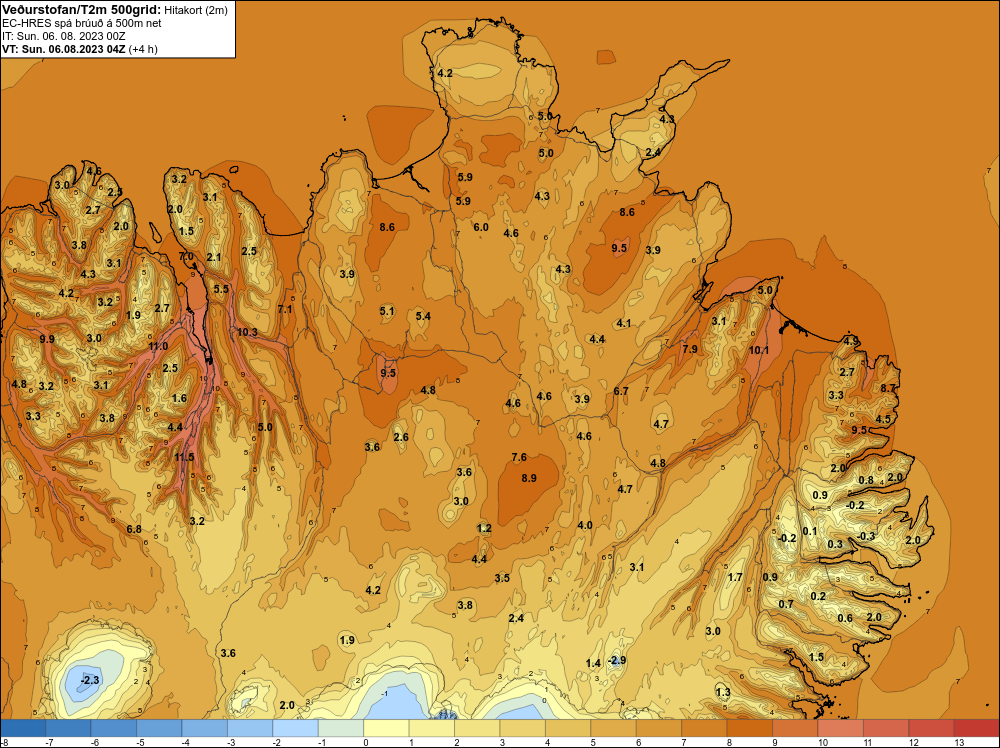Click the 6.0 temperature value on the map
This screenshot has width=1000, height=748.
click(x=481, y=227)
